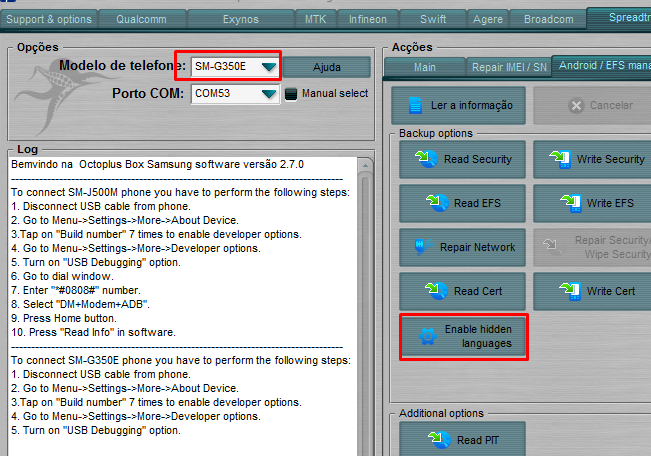The height and width of the screenshot is (456, 651).
Task: Click the X icon on Cancelar
Action: click(576, 105)
